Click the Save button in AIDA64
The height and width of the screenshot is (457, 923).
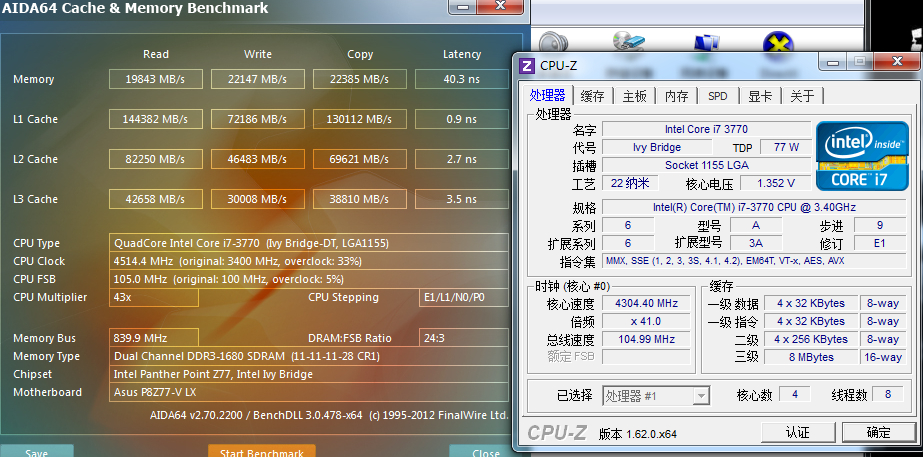tap(36, 452)
